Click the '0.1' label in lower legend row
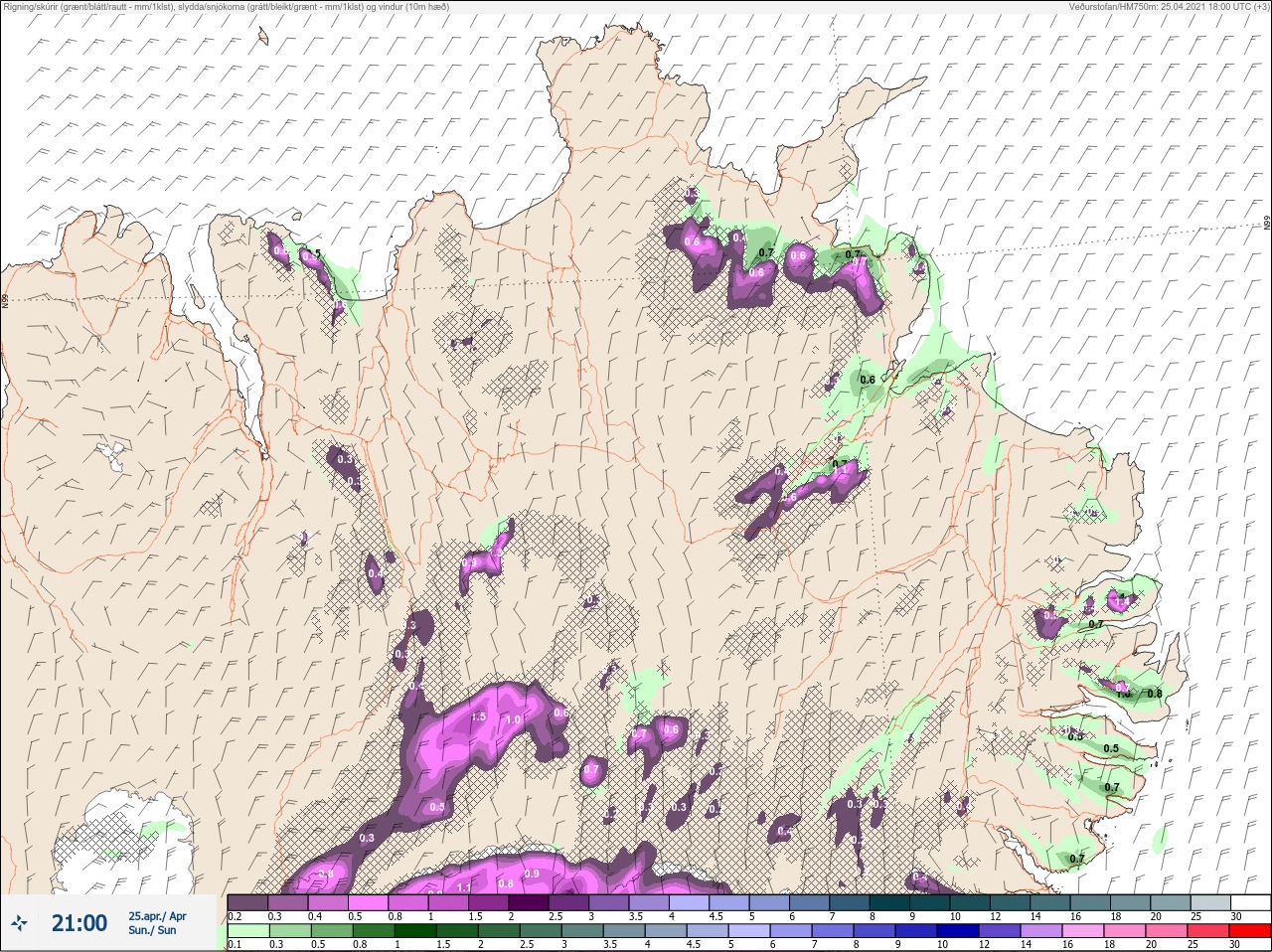This screenshot has width=1272, height=952. pos(235,945)
